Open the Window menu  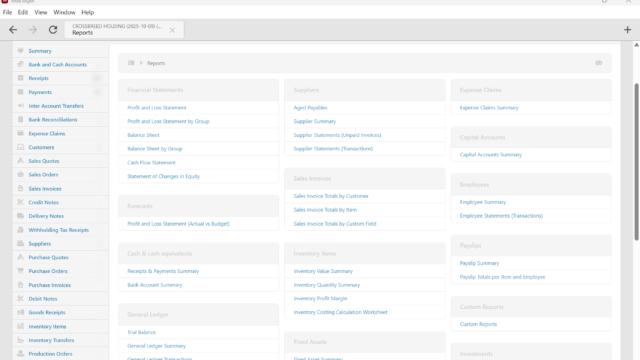pos(64,12)
